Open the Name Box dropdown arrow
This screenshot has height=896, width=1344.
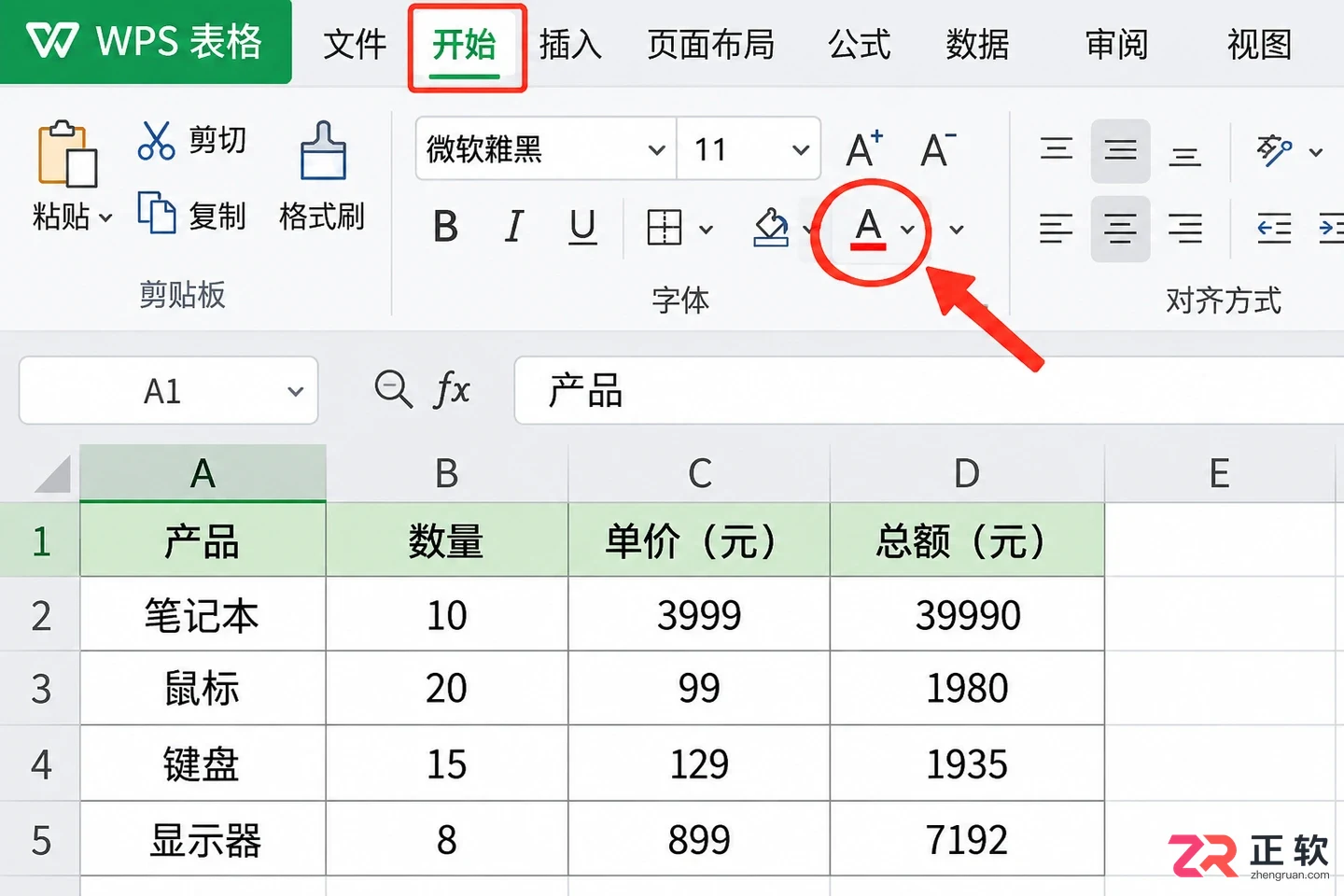pyautogui.click(x=295, y=391)
